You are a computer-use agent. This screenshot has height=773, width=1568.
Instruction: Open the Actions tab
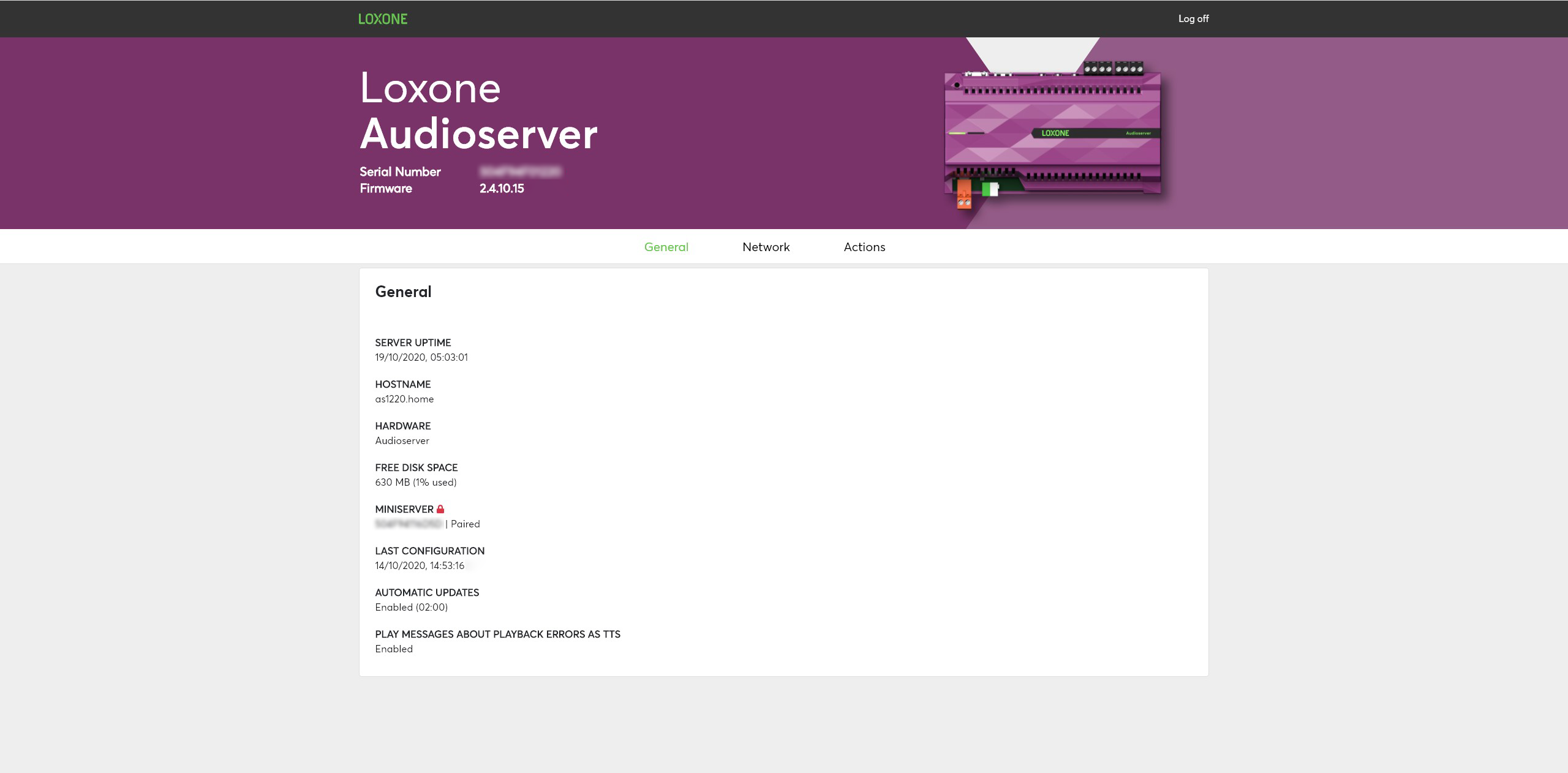coord(864,247)
